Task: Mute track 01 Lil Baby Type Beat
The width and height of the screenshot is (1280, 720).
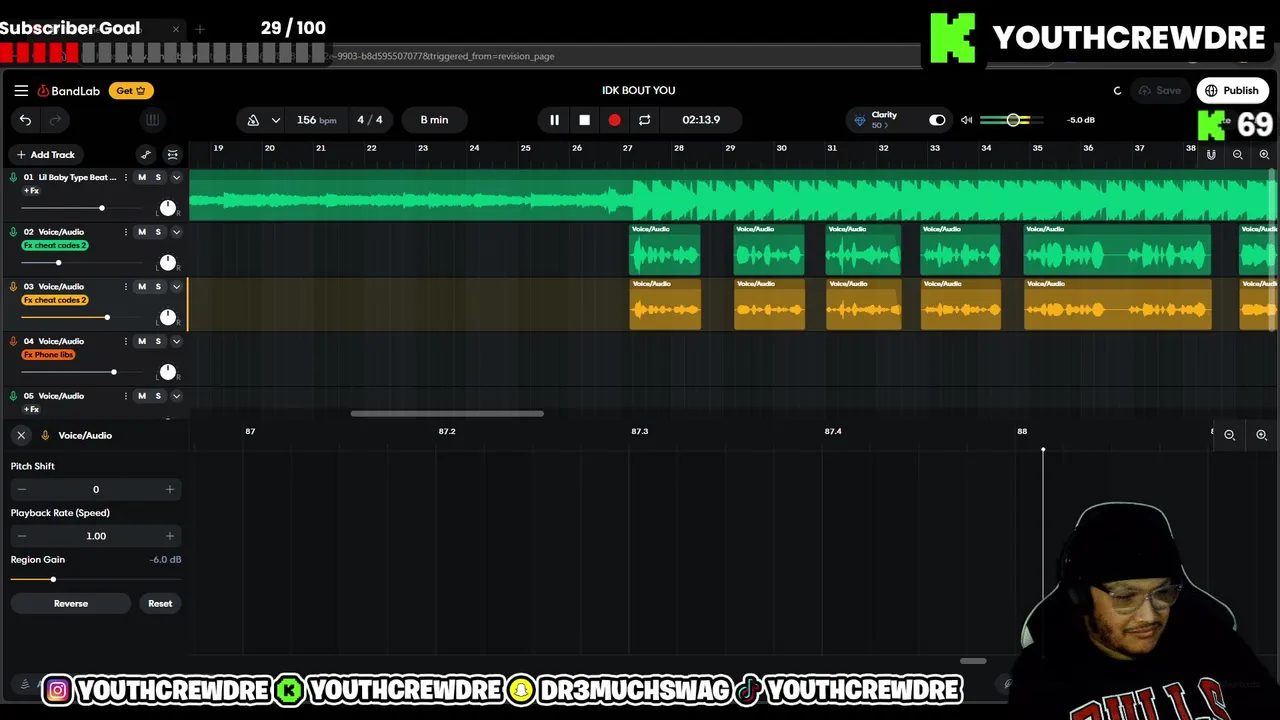Action: [x=141, y=177]
